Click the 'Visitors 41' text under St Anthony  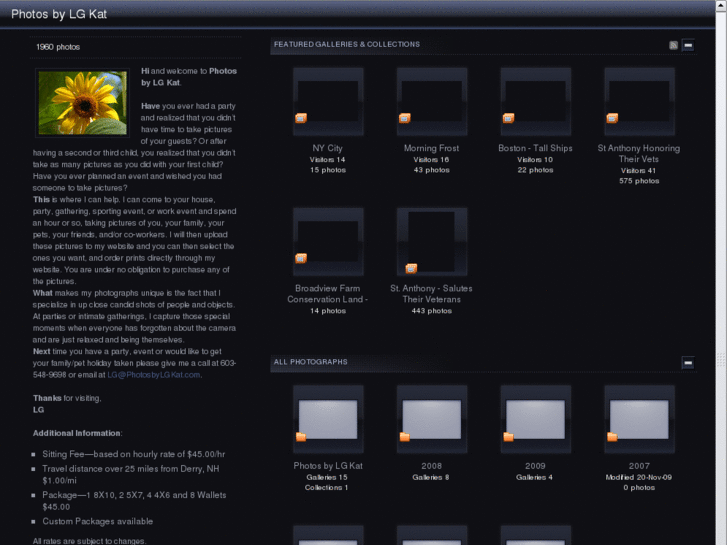click(x=638, y=171)
